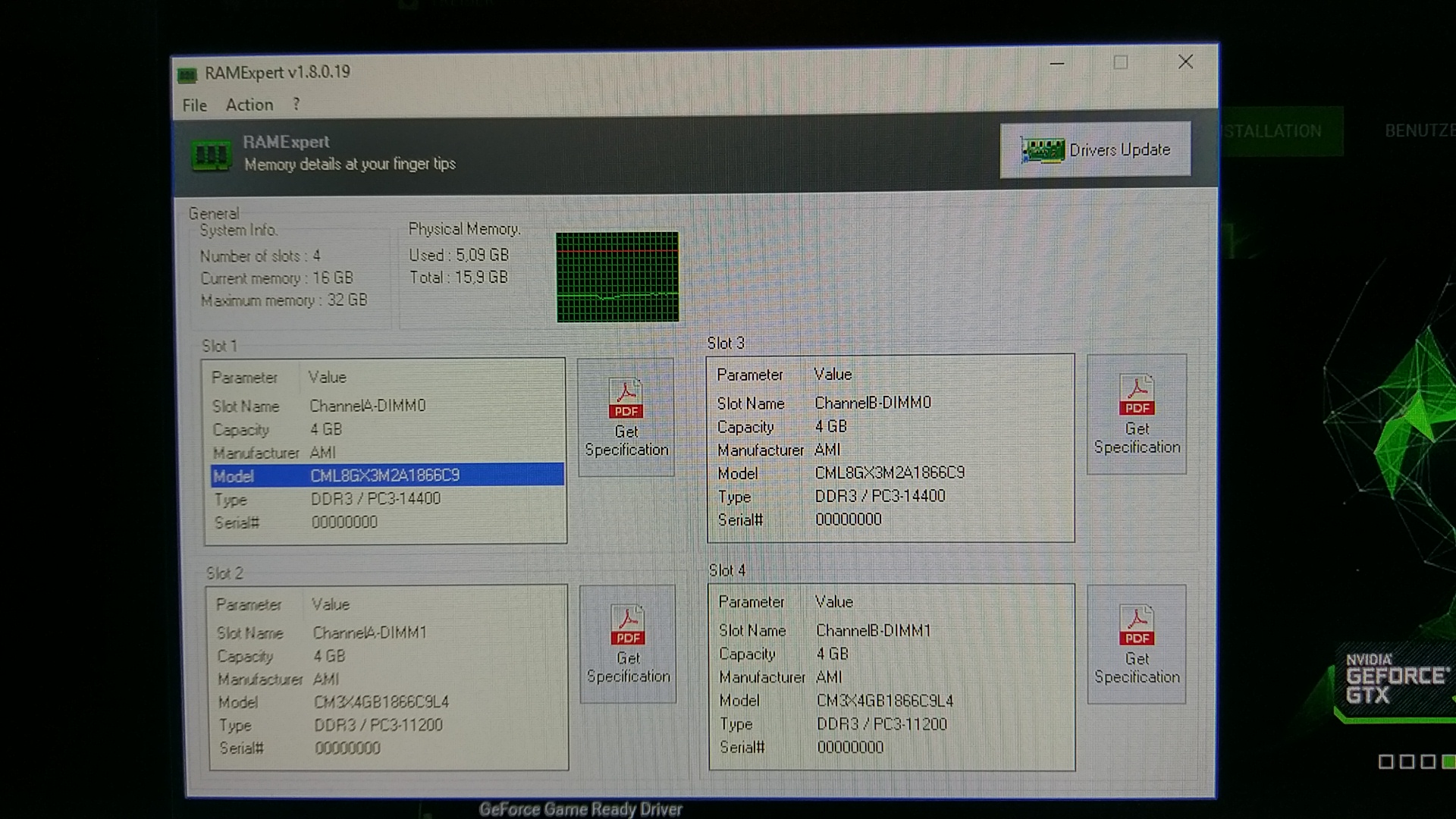The image size is (1456, 819).
Task: Open the File menu
Action: point(194,105)
